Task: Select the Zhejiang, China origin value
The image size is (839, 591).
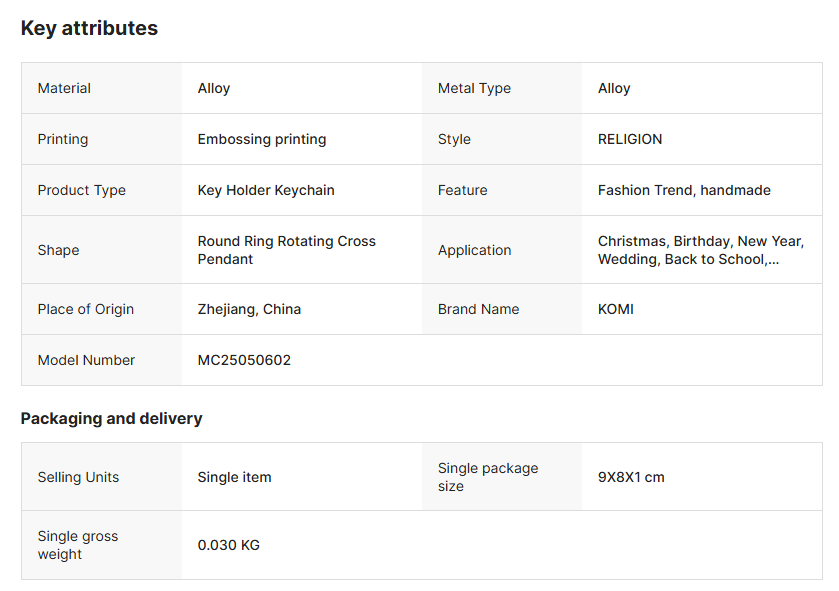Action: [x=249, y=309]
